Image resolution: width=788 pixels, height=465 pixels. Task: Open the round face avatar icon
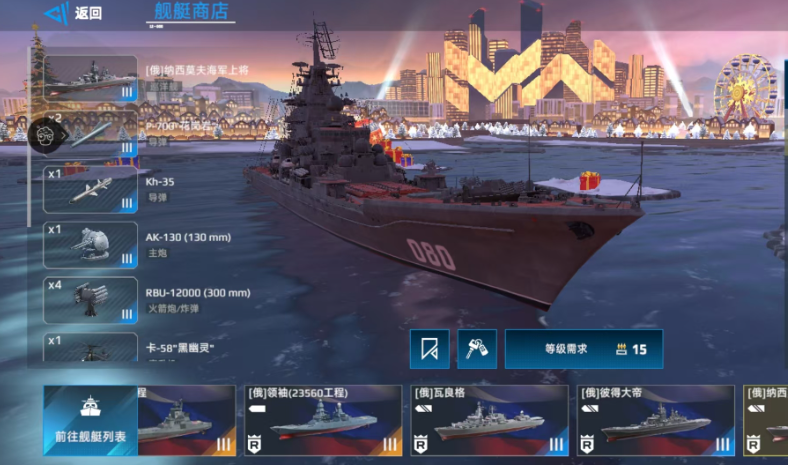(44, 135)
